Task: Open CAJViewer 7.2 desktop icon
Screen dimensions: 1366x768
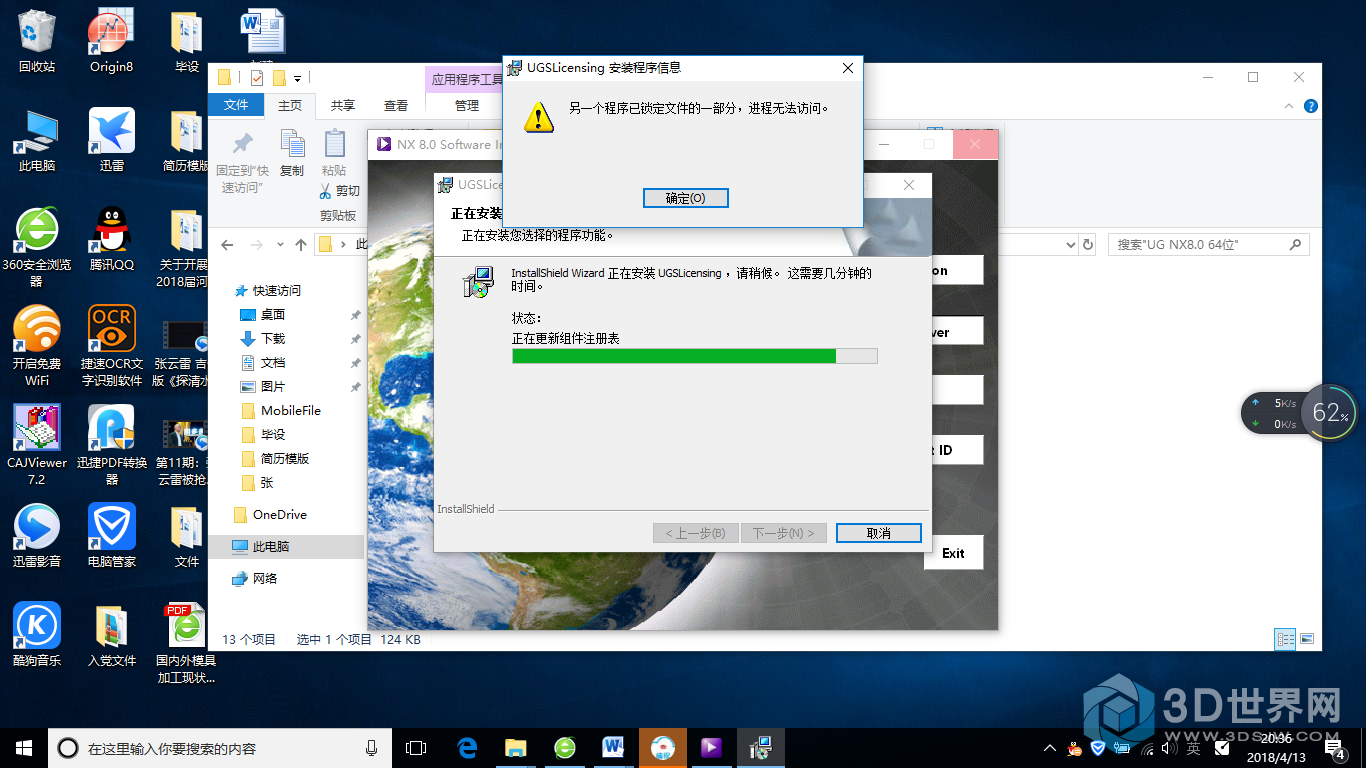Action: click(x=37, y=445)
